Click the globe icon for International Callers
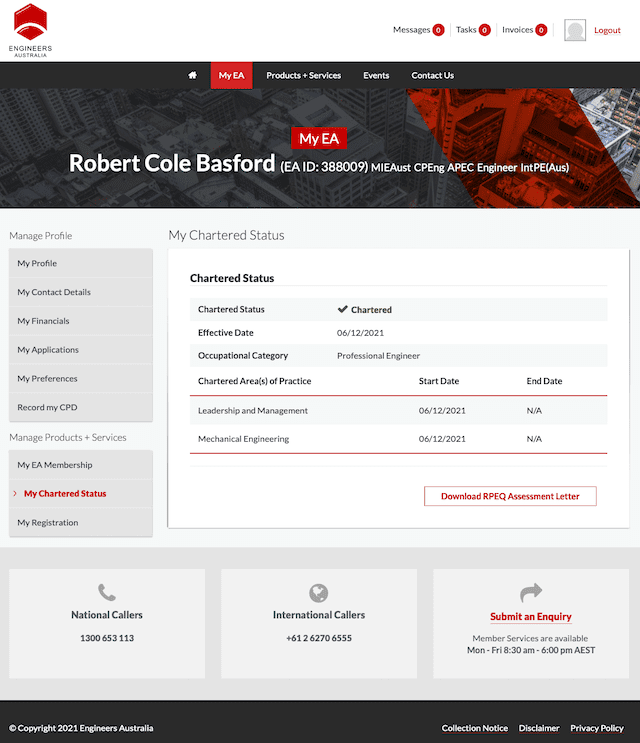The width and height of the screenshot is (640, 743). 319,593
